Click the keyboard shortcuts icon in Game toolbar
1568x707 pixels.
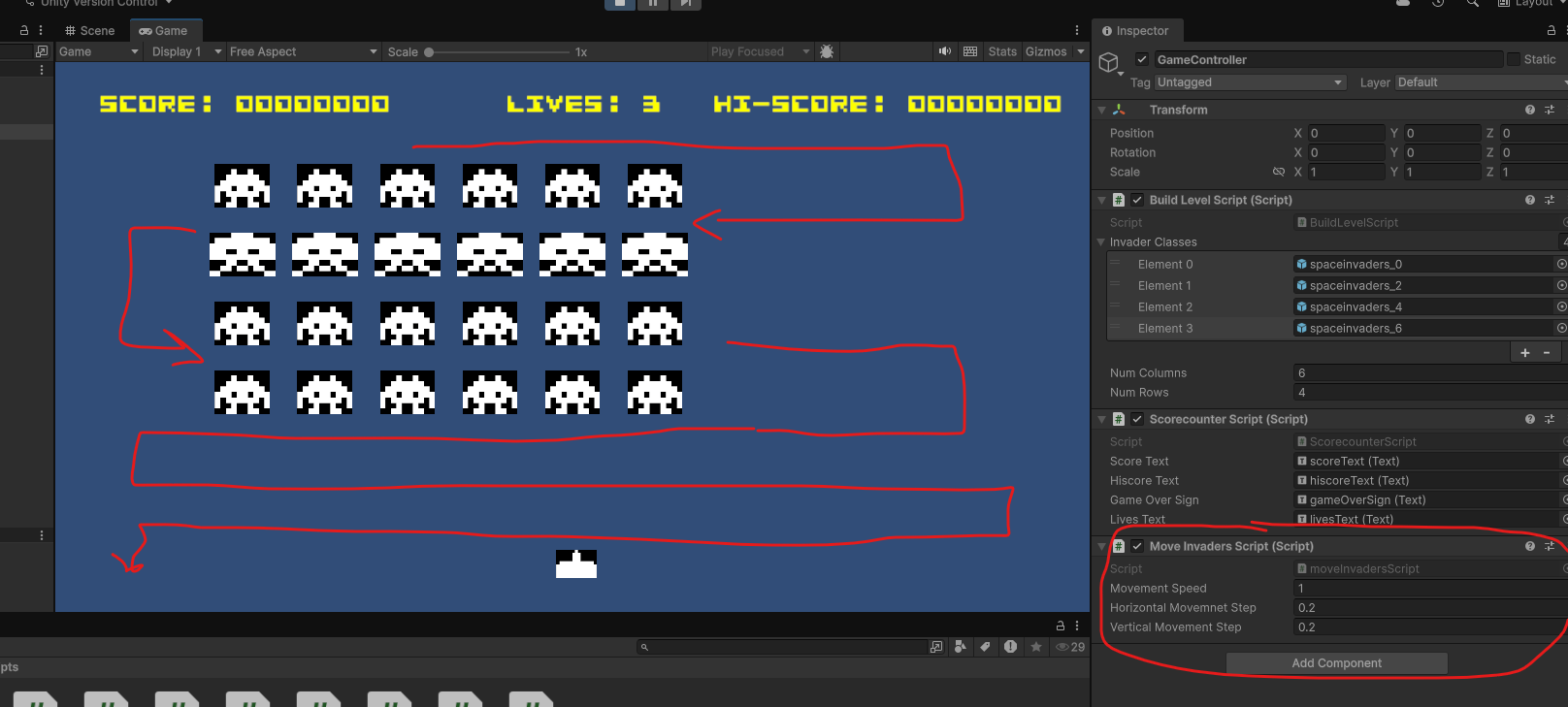(x=970, y=51)
